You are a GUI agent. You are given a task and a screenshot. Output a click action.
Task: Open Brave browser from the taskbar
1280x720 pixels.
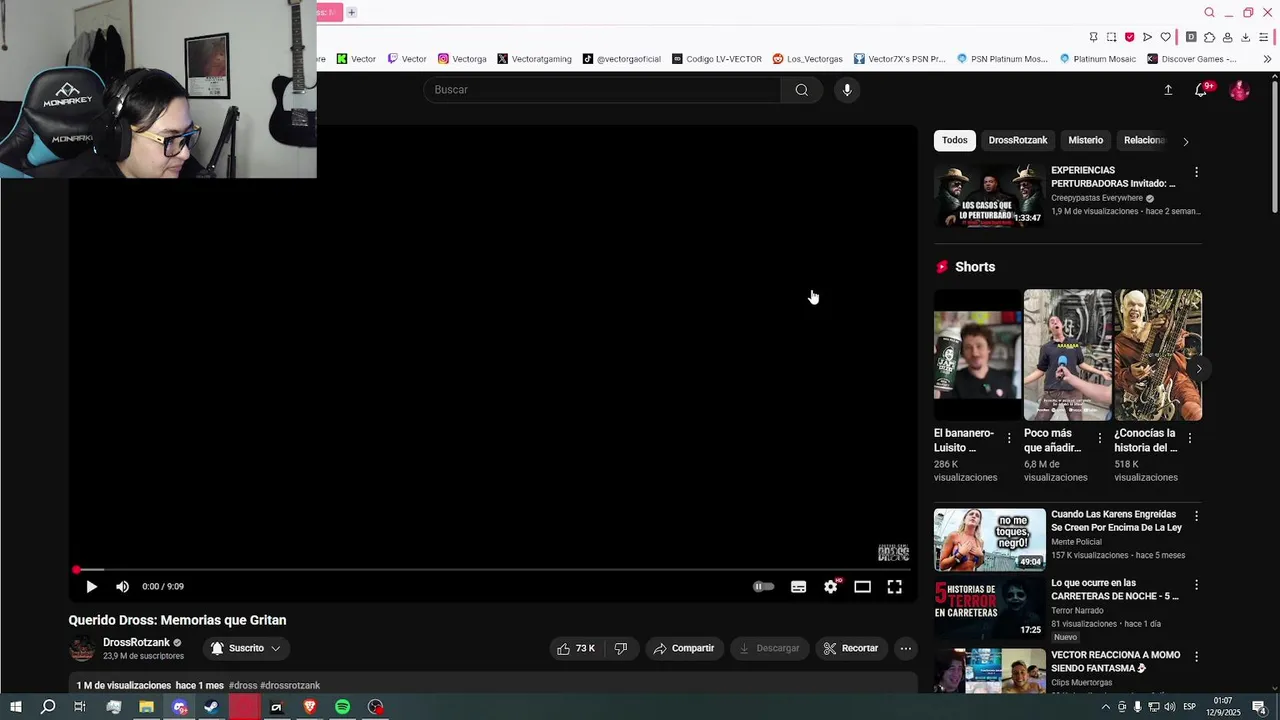click(309, 707)
